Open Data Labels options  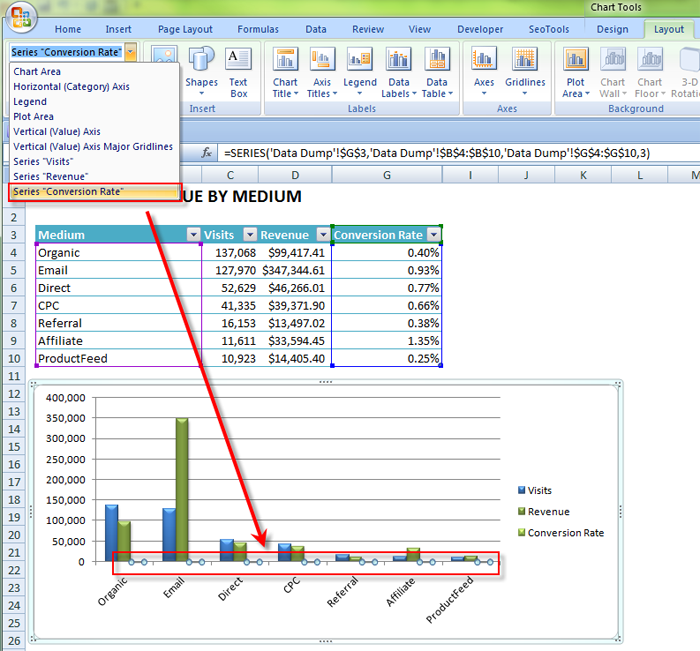click(x=399, y=73)
